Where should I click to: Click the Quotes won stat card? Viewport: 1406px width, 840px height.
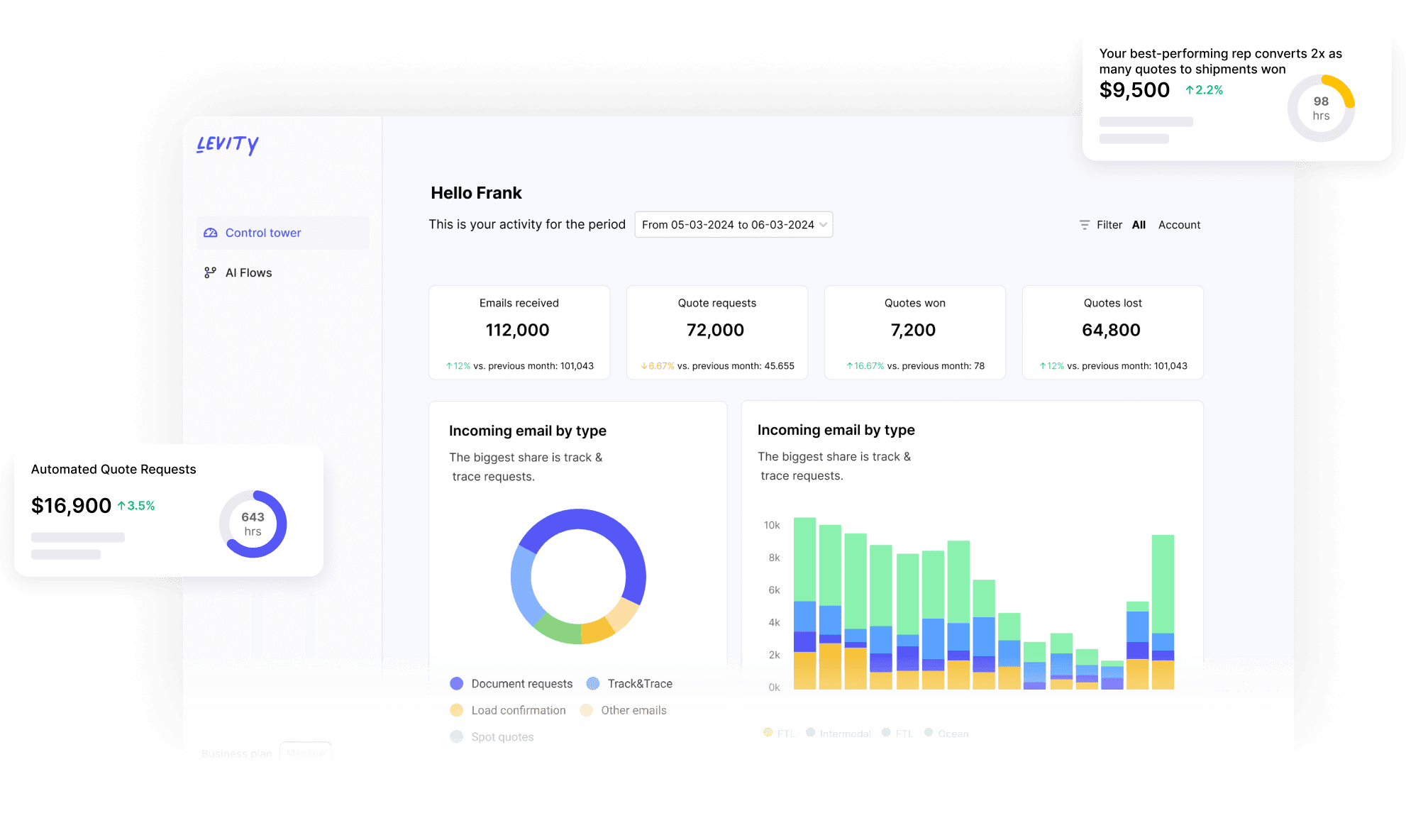[x=914, y=332]
